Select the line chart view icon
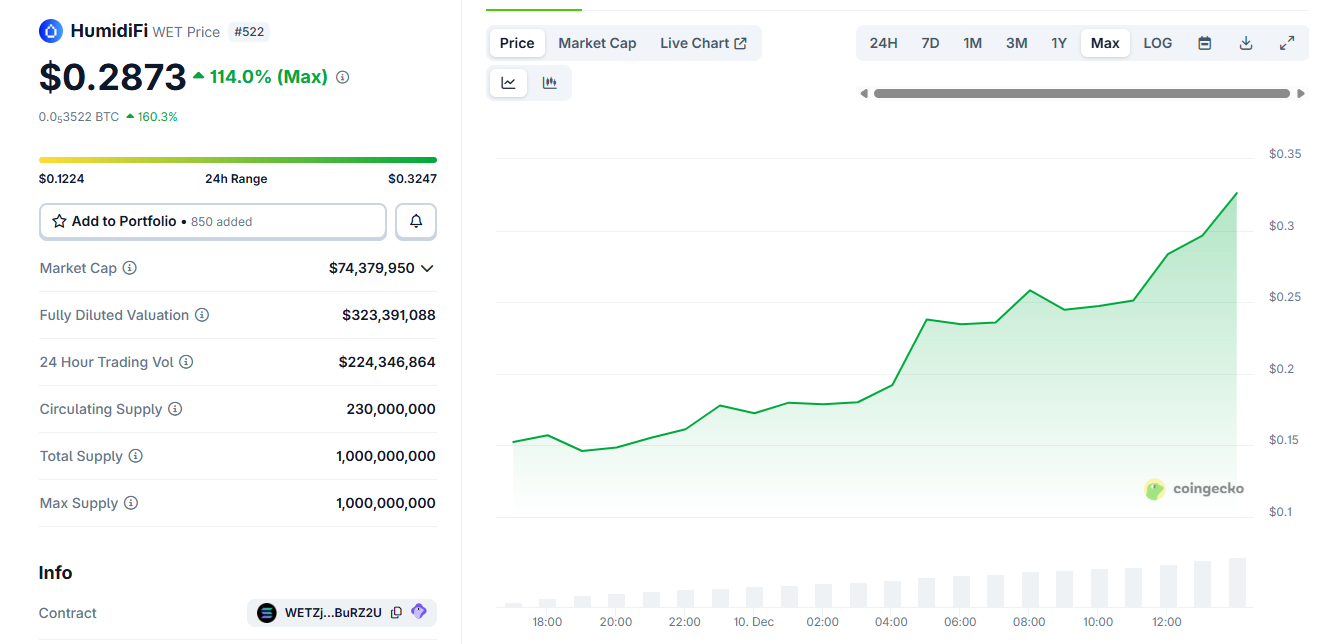Viewport: 1336px width, 644px height. (508, 83)
